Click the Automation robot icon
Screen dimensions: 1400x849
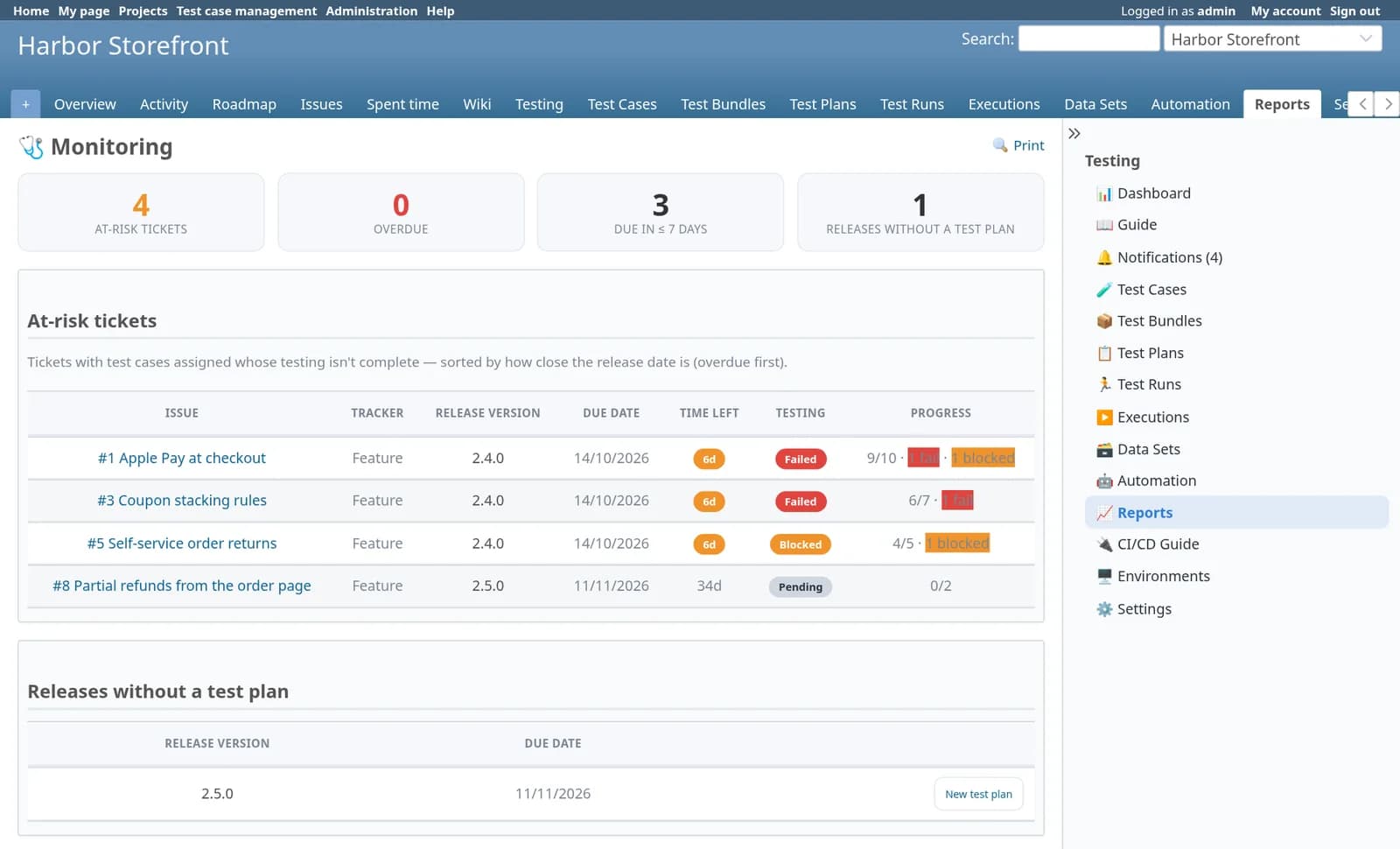pyautogui.click(x=1104, y=481)
